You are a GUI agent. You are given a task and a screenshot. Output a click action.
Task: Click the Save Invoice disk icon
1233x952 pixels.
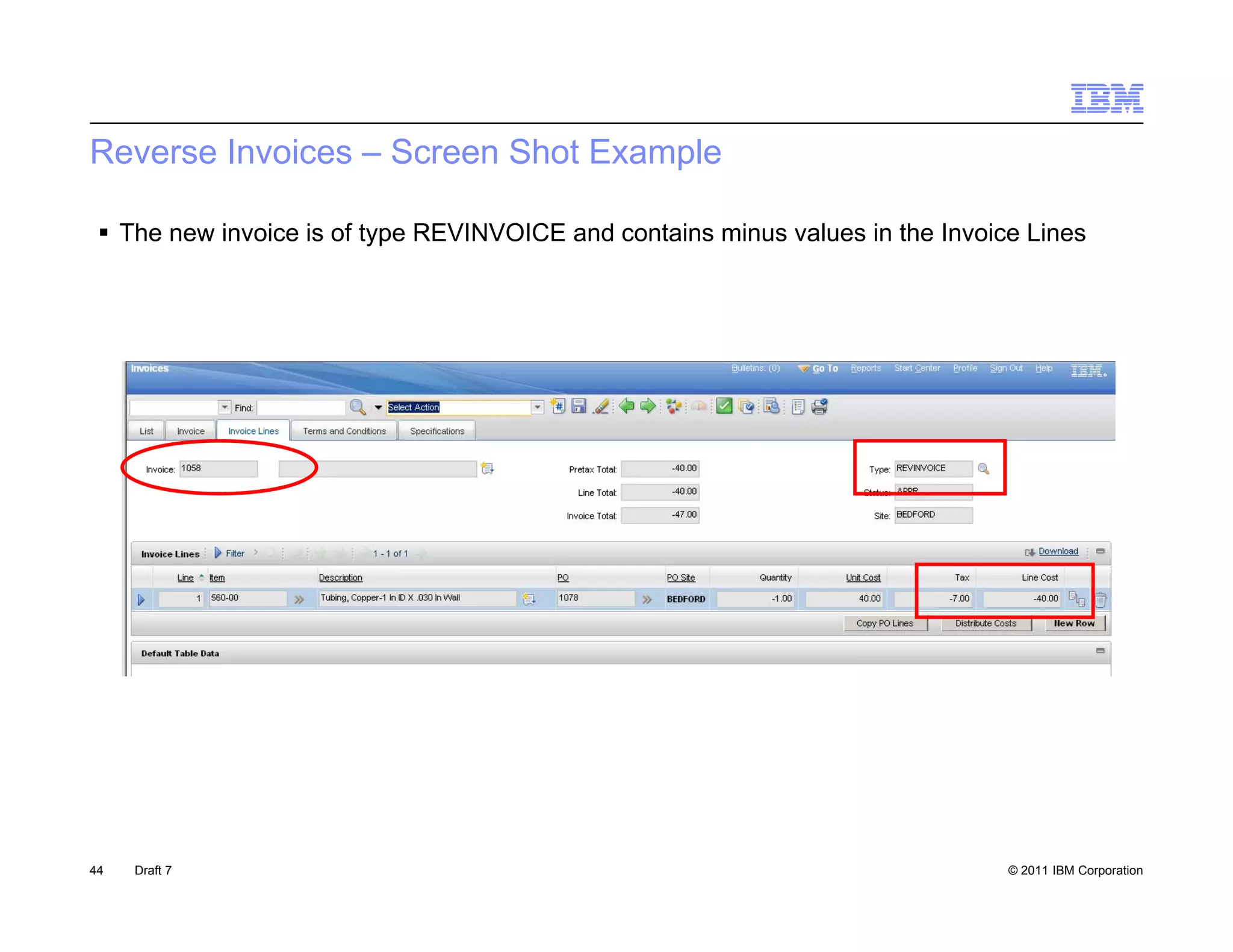(x=579, y=406)
